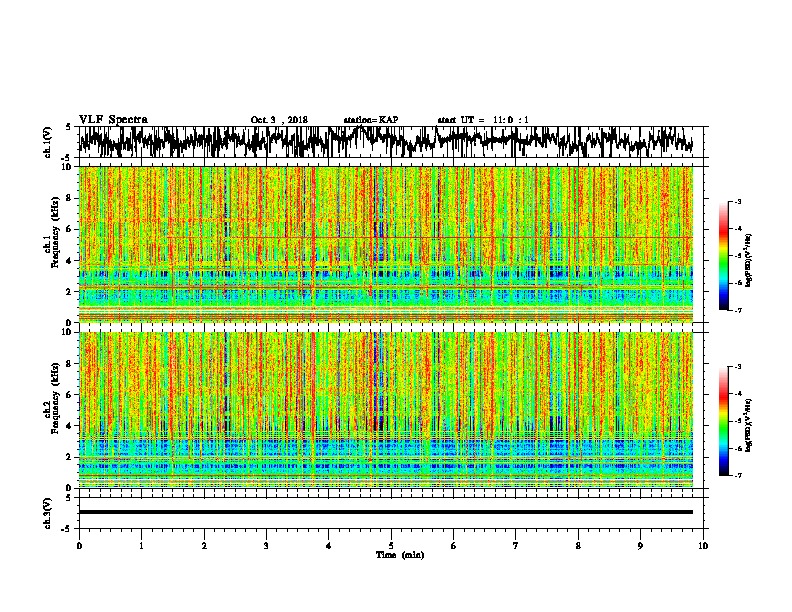The height and width of the screenshot is (612, 792).
Task: Click the ch.2 color scale bar
Action: 723,421
